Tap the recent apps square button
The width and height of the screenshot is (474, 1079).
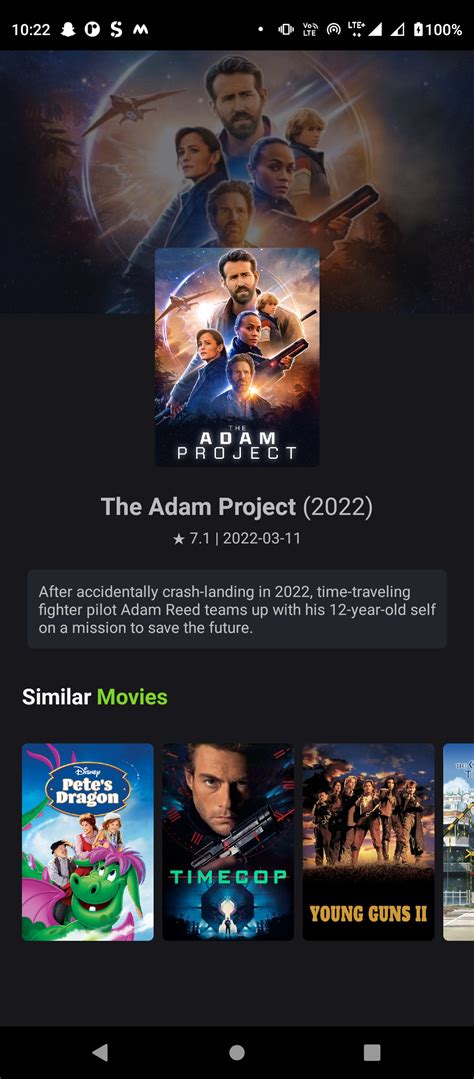372,1052
